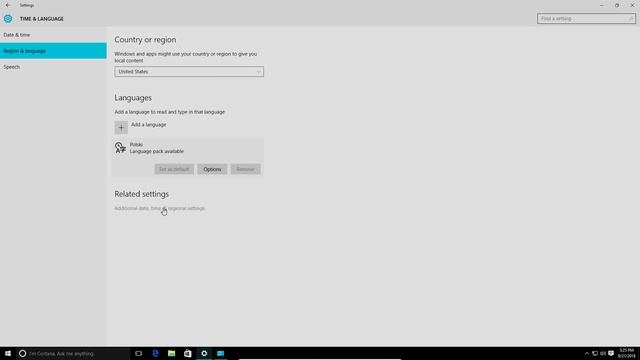640x360 pixels.
Task: Select the Region & language section
Action: pos(53,51)
